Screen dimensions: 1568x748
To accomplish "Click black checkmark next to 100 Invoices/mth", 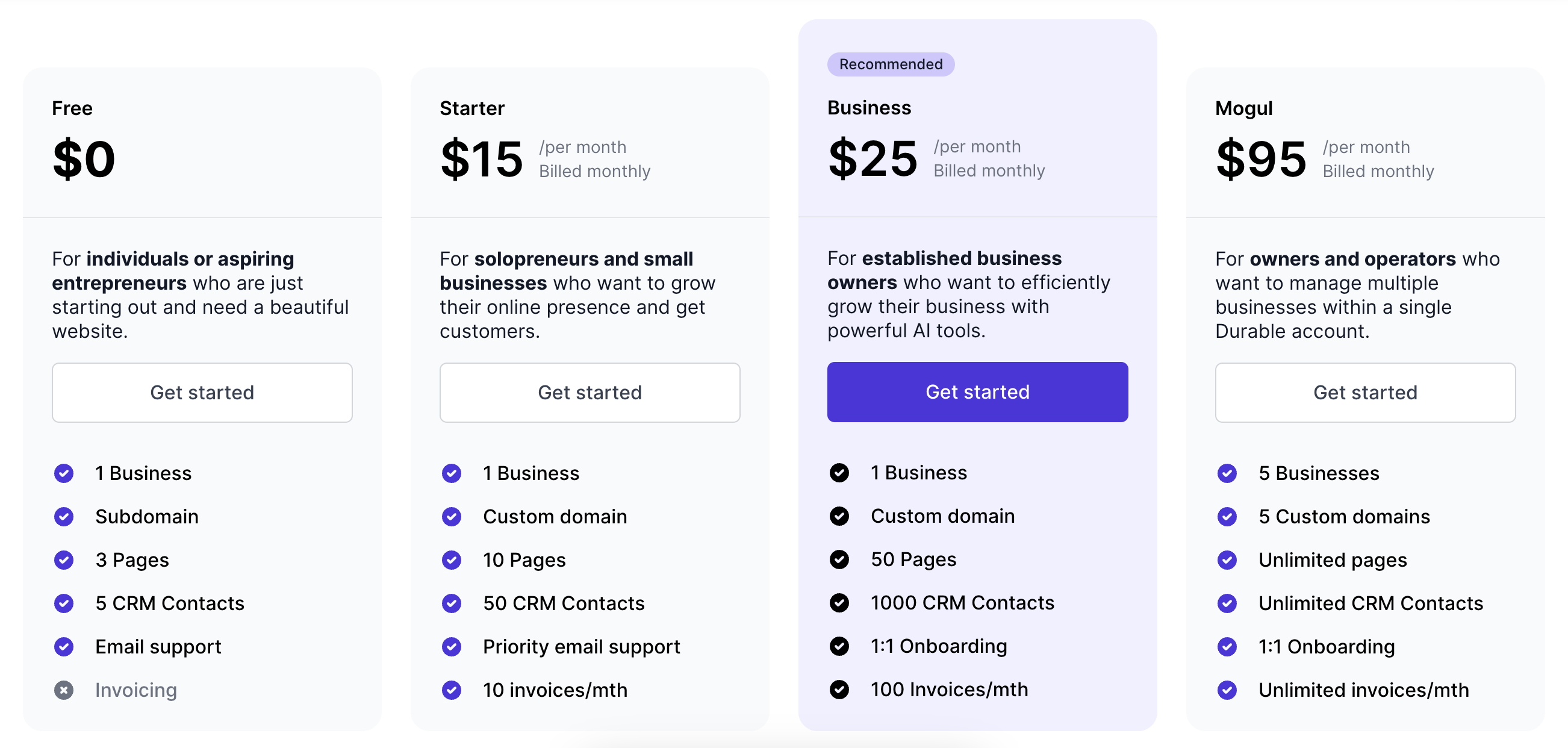I will [x=839, y=689].
